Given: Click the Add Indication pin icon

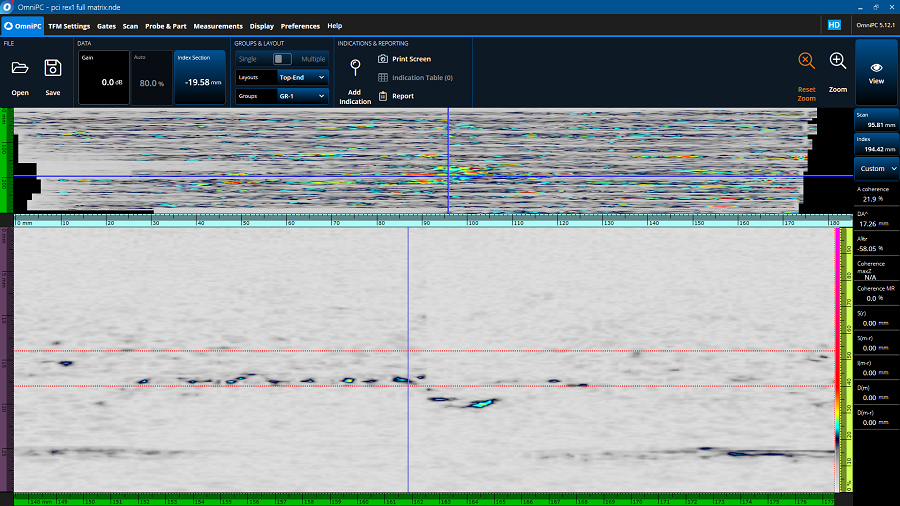Looking at the screenshot, I should click(x=354, y=68).
